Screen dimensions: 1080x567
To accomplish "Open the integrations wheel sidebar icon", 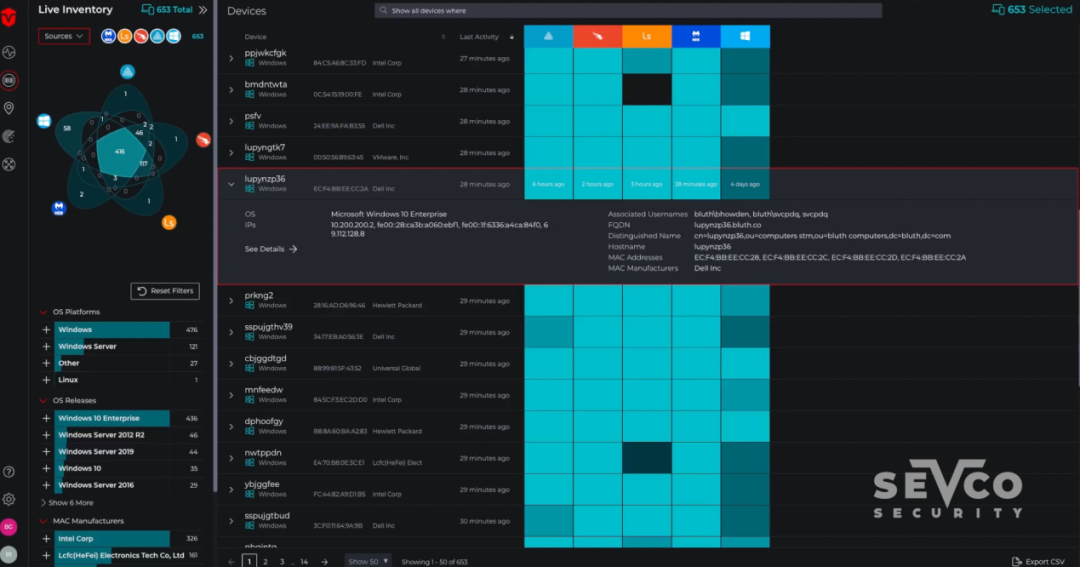I will pyautogui.click(x=9, y=165).
